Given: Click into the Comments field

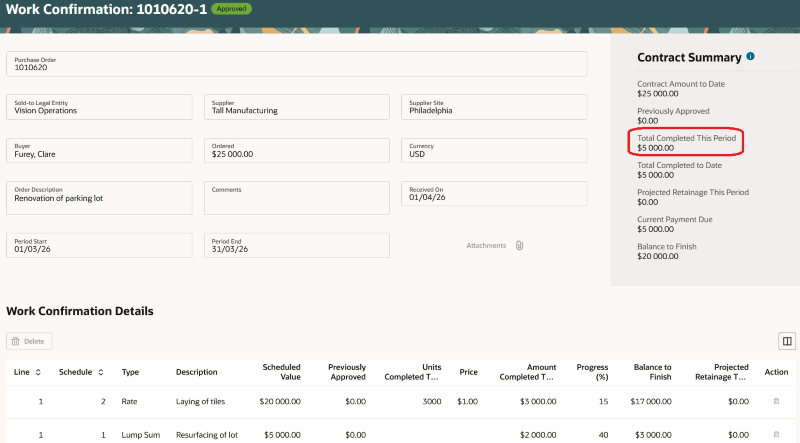Looking at the screenshot, I should 297,198.
